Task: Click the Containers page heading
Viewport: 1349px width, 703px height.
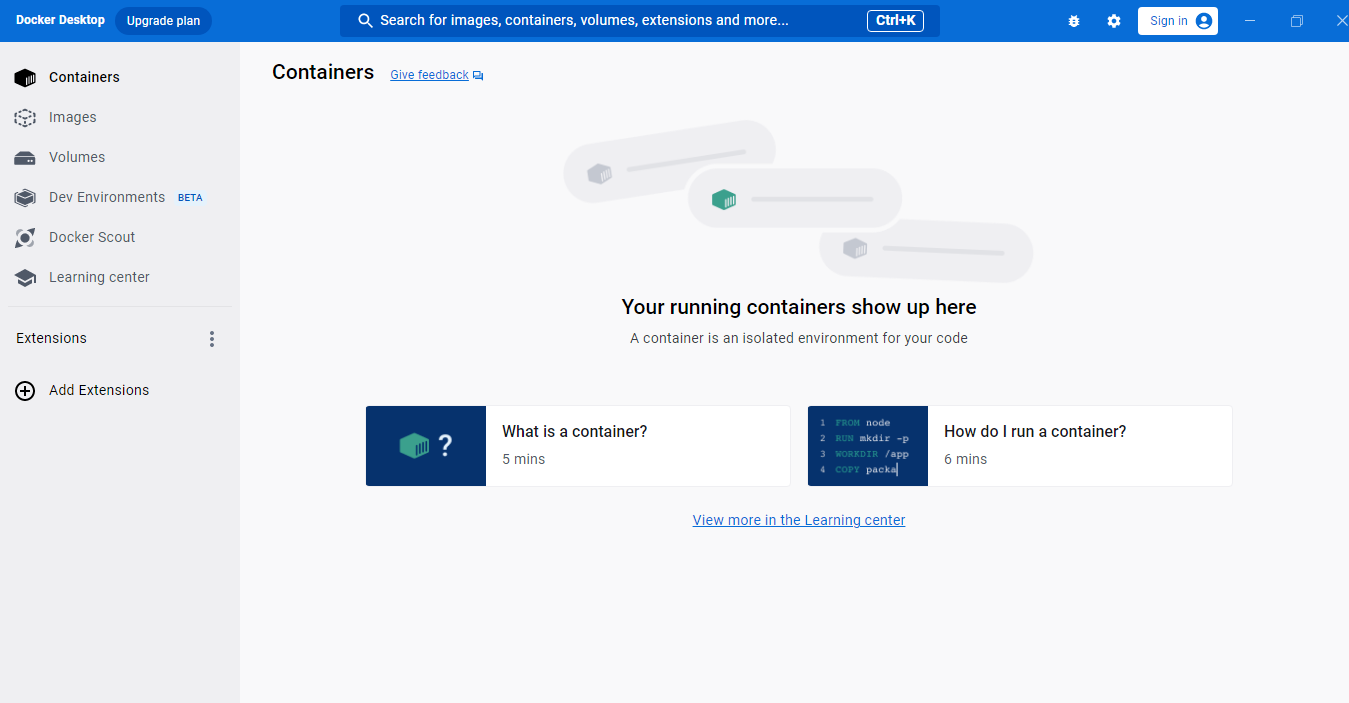Action: (x=323, y=72)
